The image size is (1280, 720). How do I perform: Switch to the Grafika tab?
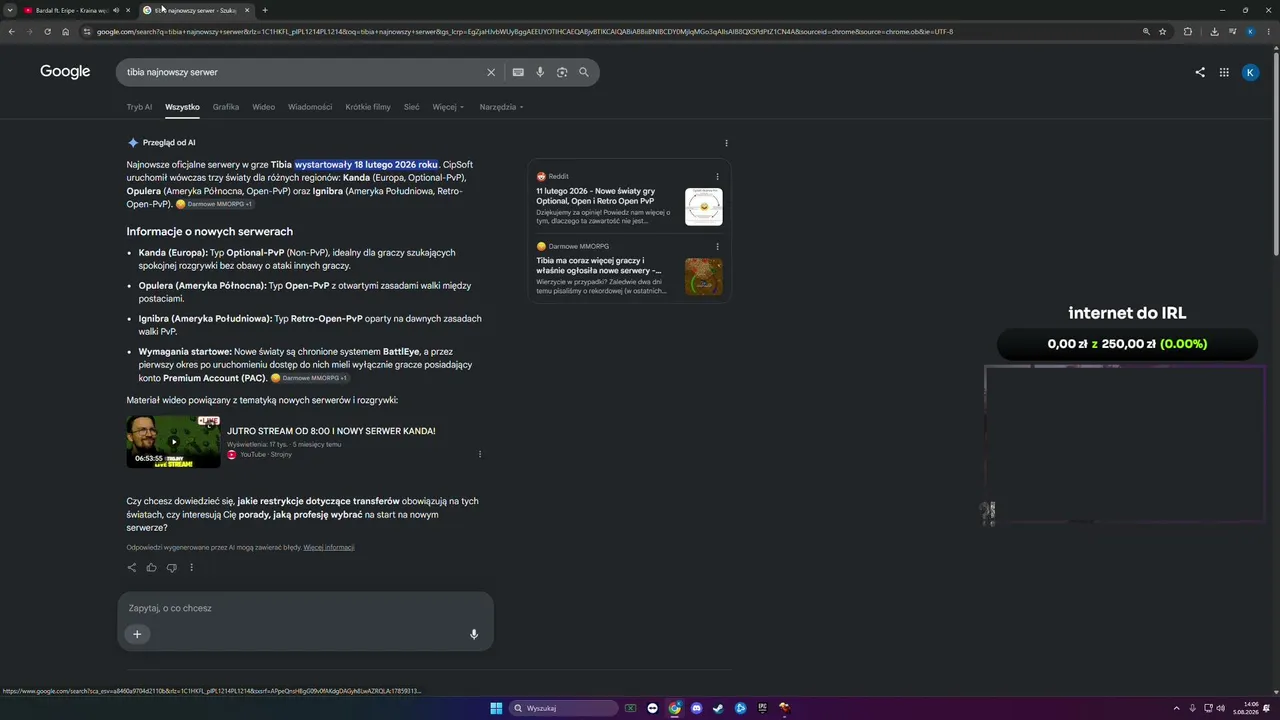coord(226,107)
